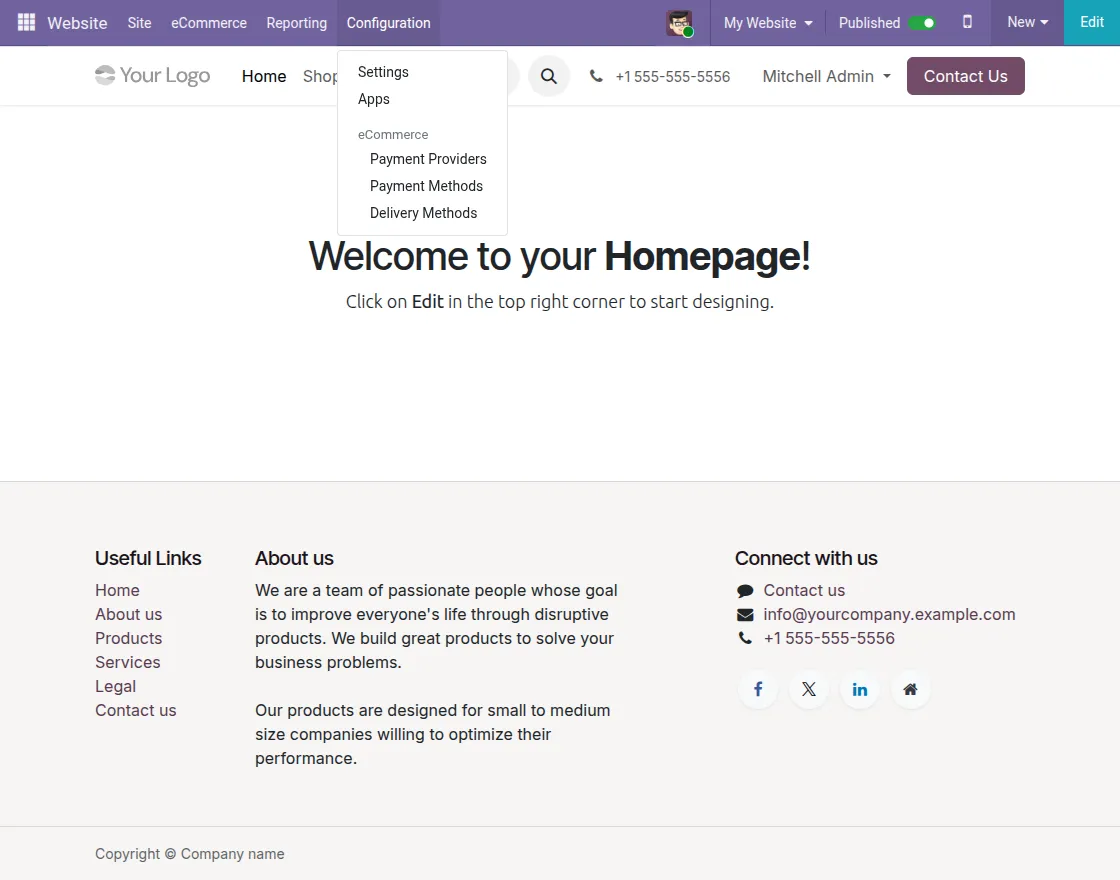Click header phone number +1 555-555-5556

pos(672,76)
